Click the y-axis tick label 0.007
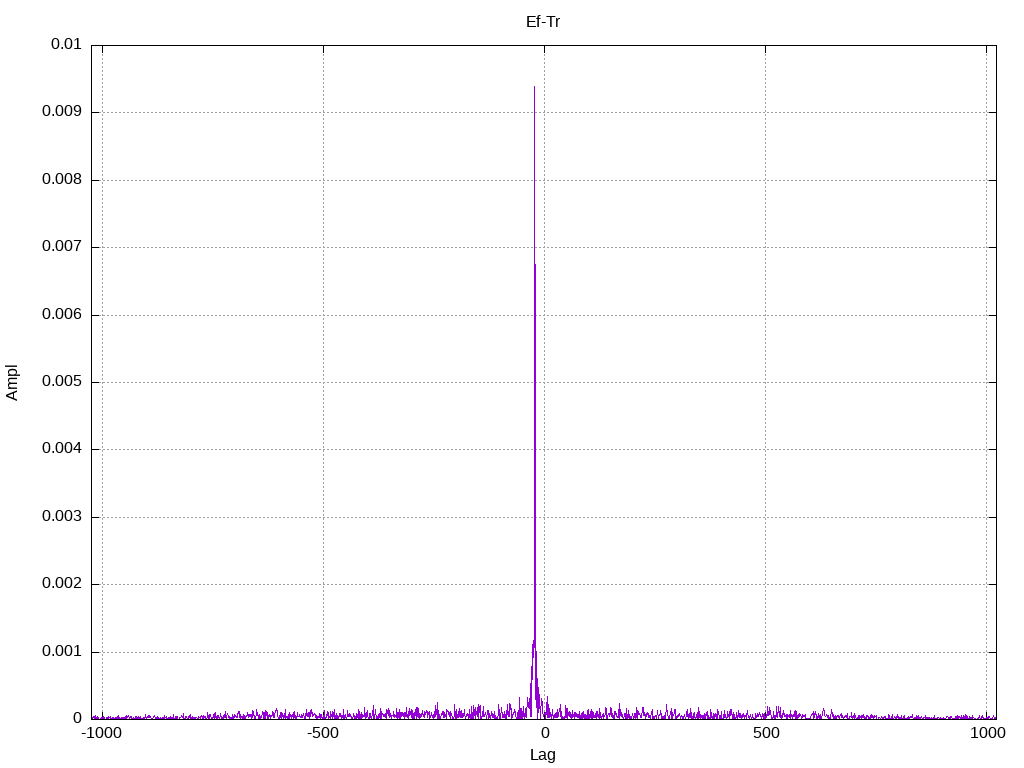This screenshot has width=1024, height=768. (62, 247)
